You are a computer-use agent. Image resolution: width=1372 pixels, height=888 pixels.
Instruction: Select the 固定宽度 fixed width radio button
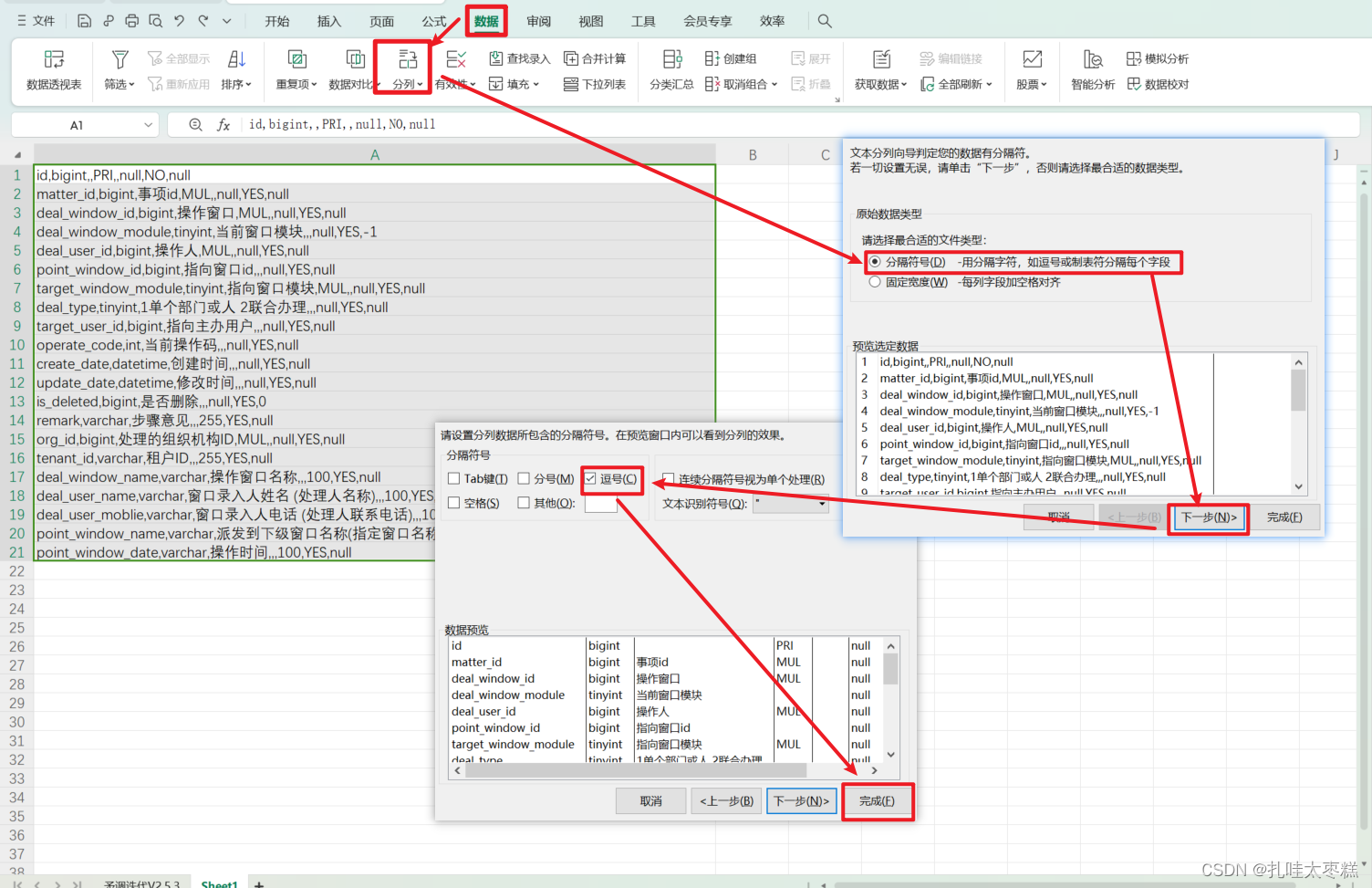click(x=874, y=280)
